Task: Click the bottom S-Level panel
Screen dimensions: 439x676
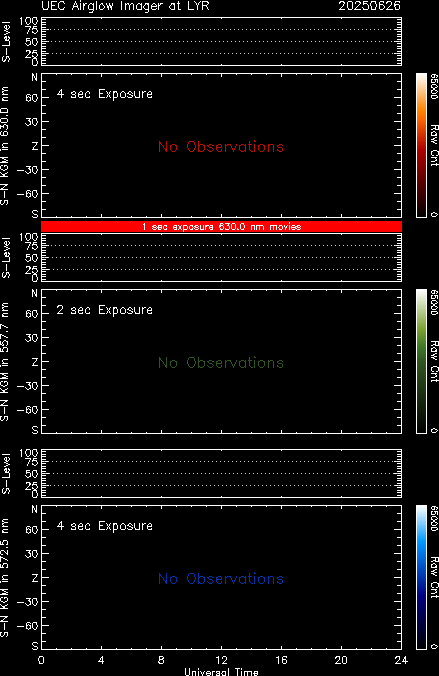Action: point(221,474)
